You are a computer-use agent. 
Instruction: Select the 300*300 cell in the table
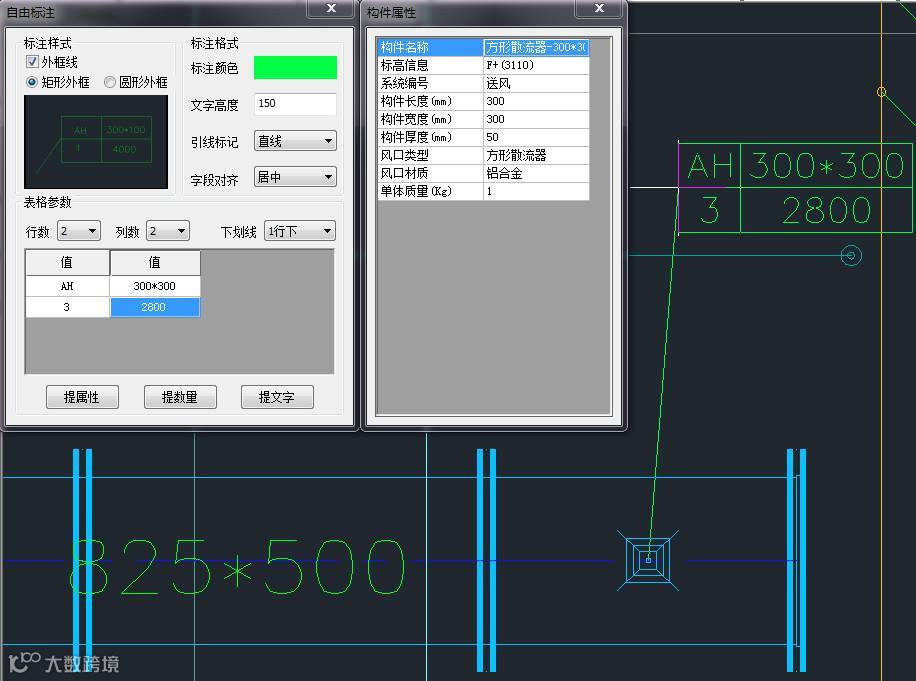pyautogui.click(x=155, y=286)
